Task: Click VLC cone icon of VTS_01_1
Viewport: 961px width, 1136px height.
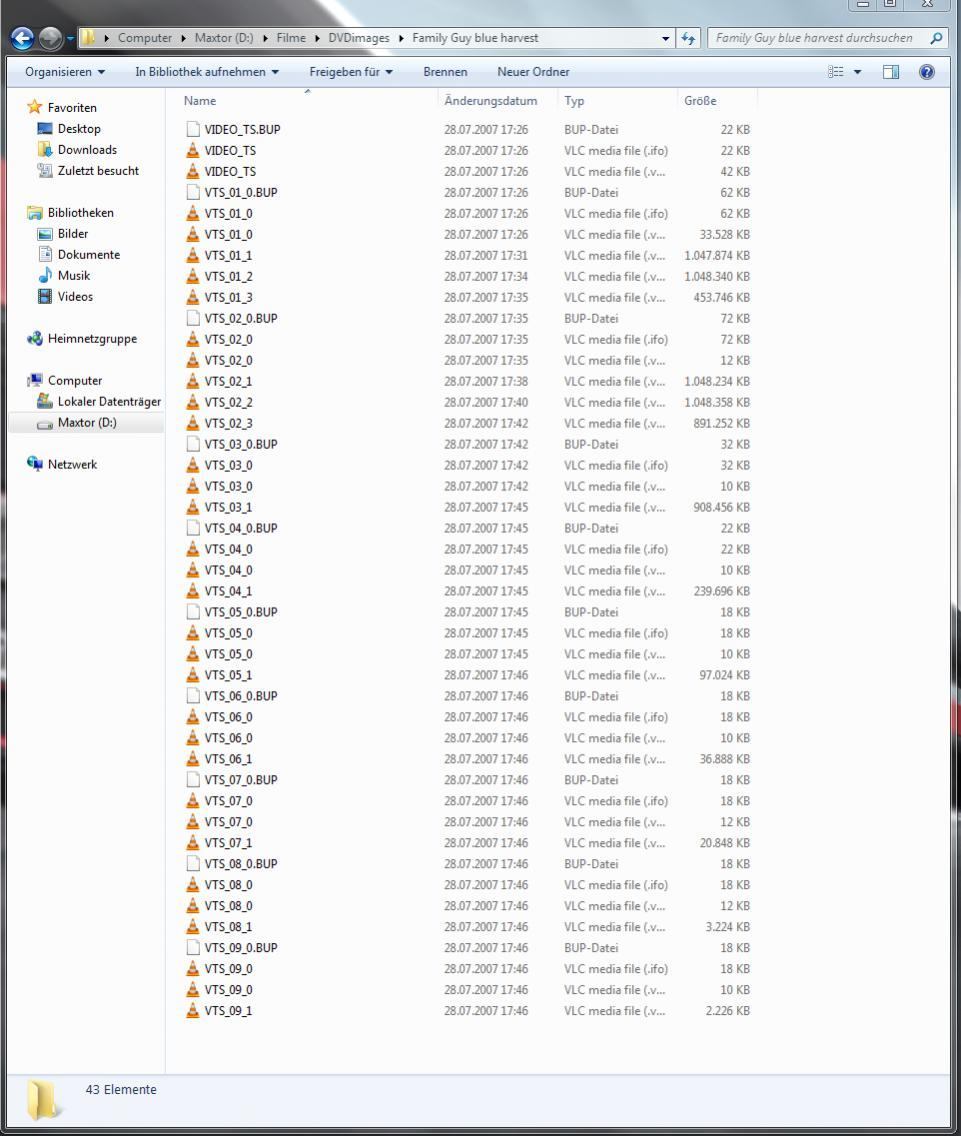Action: (x=192, y=255)
